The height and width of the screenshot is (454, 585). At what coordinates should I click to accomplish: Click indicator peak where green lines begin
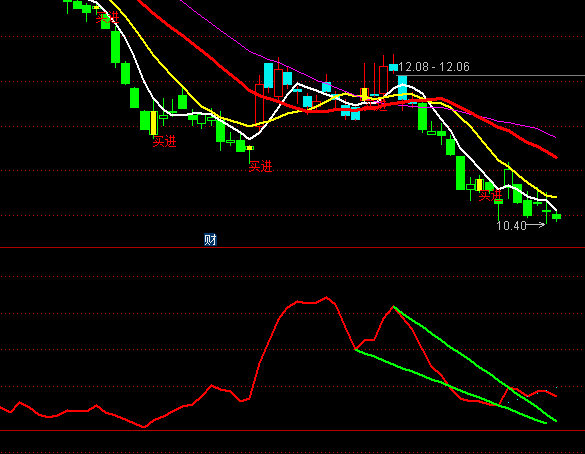(393, 307)
